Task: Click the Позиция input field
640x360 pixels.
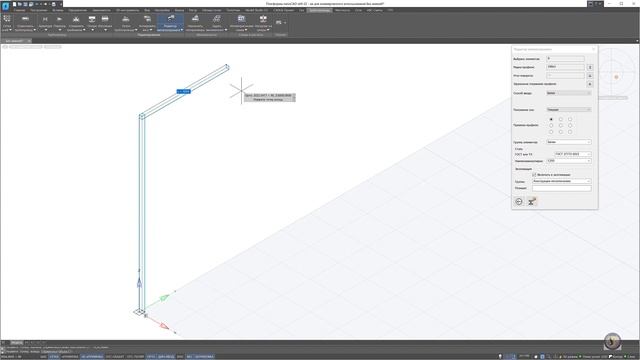Action: [x=562, y=188]
